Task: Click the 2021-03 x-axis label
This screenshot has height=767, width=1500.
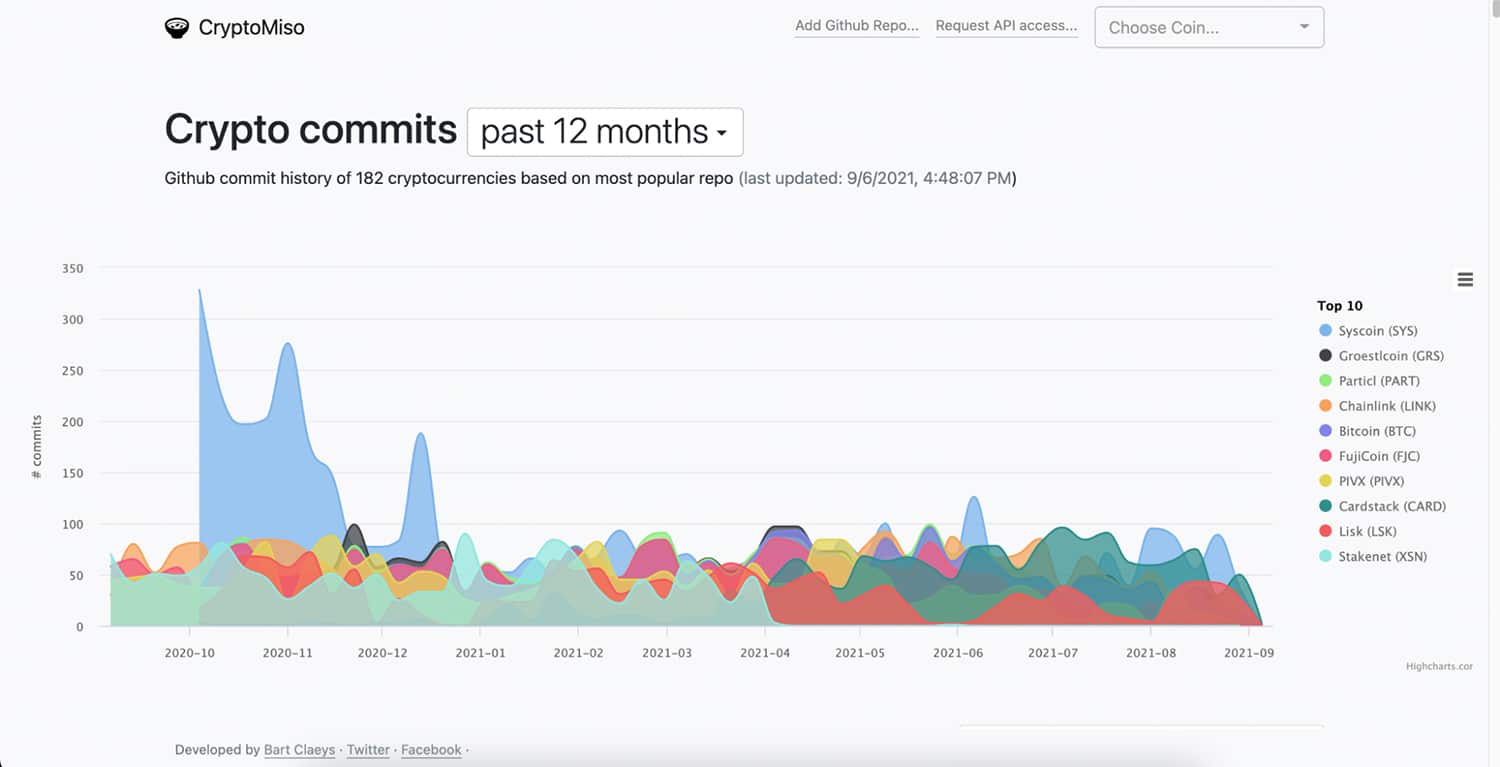Action: pos(667,653)
